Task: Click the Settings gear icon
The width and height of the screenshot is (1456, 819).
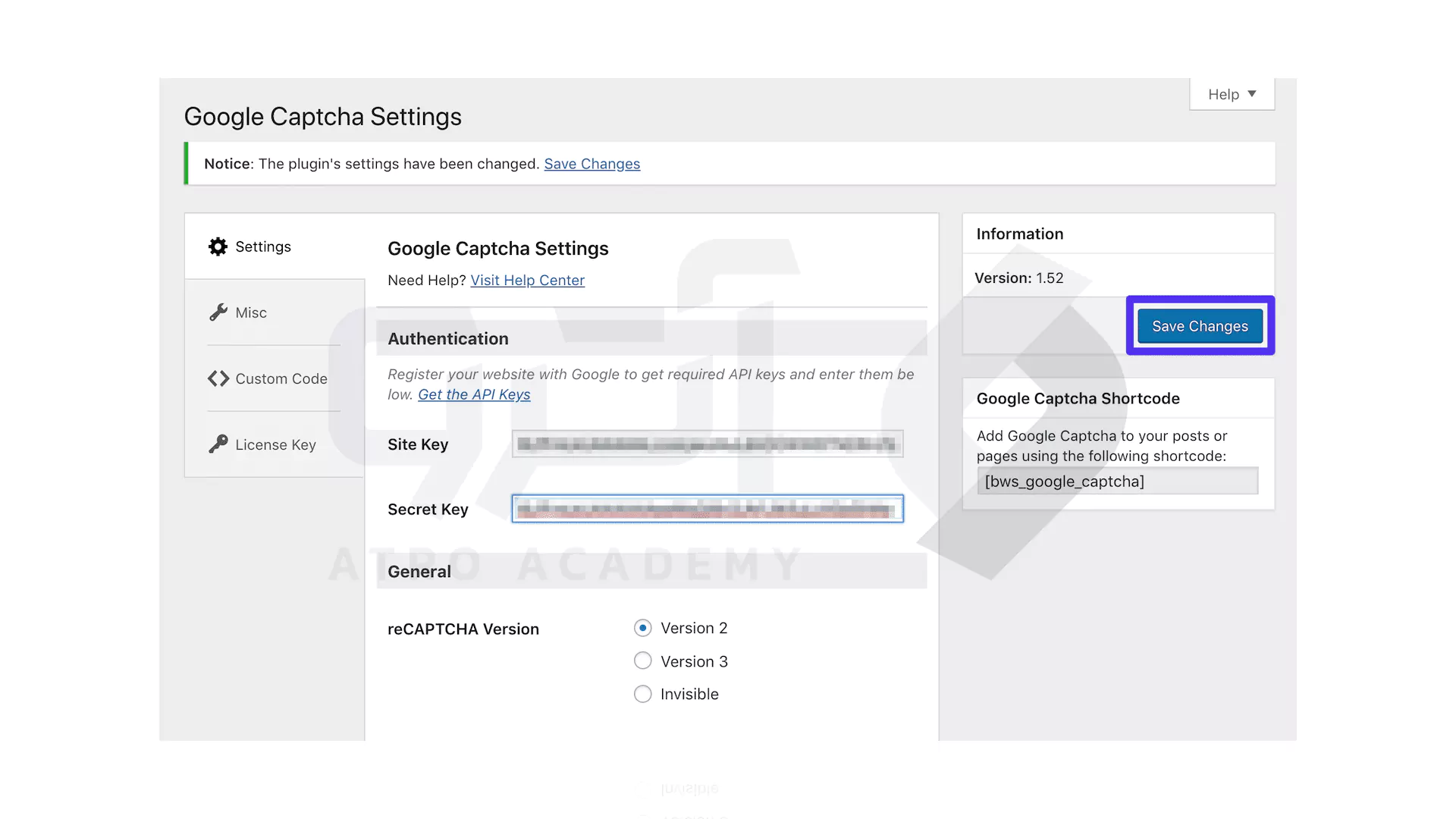Action: pyautogui.click(x=218, y=246)
